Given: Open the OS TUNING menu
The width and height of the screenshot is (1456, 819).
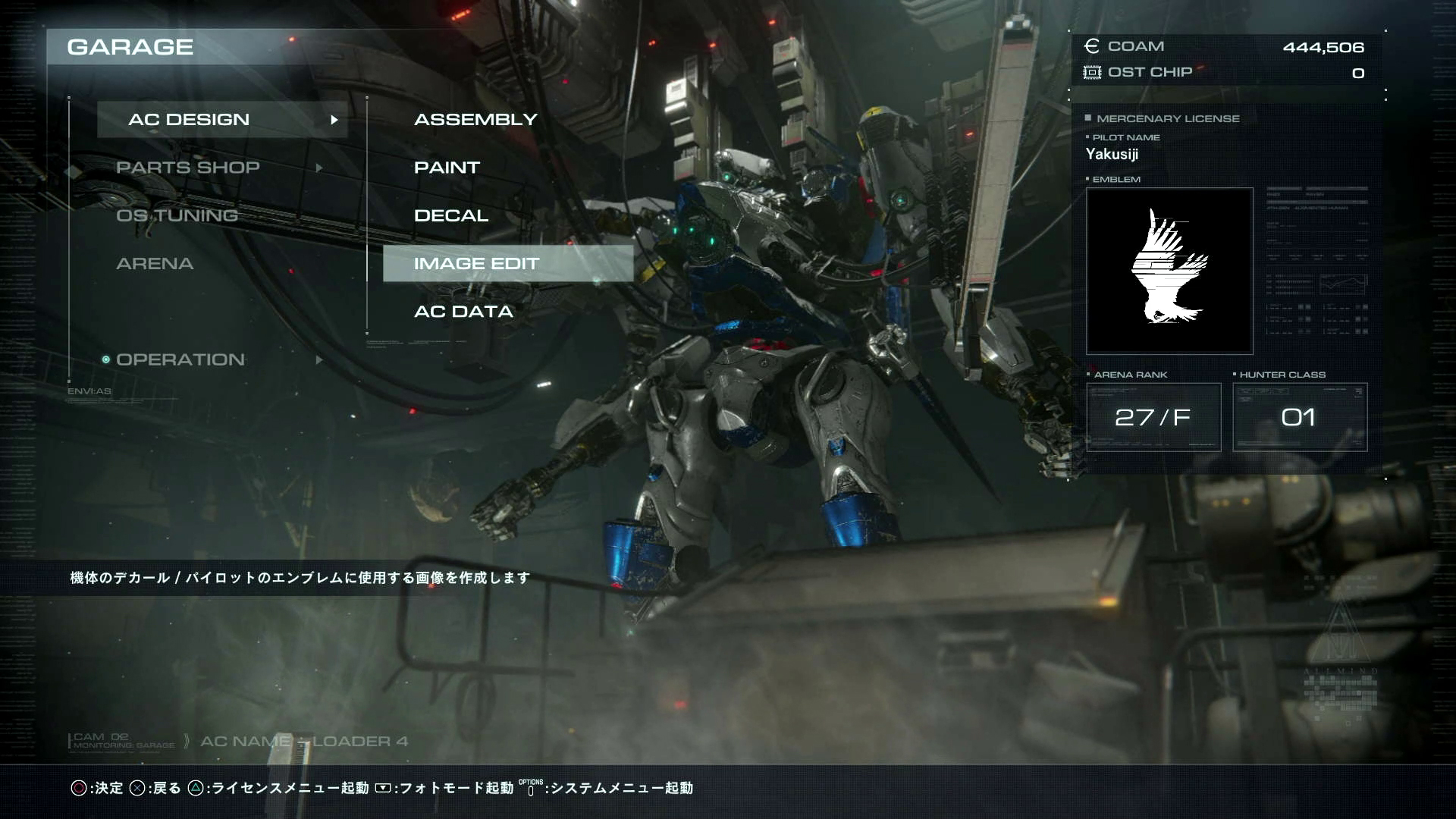Looking at the screenshot, I should tap(177, 215).
